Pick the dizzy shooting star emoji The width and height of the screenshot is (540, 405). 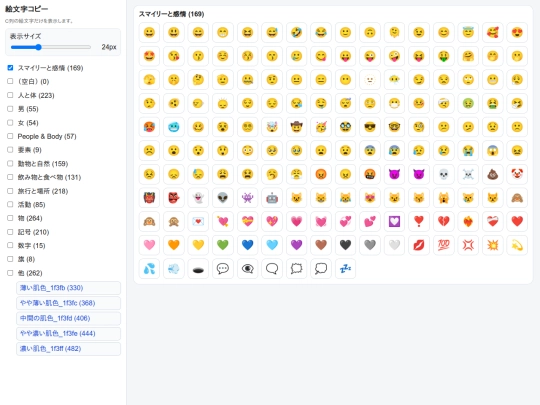(x=517, y=245)
